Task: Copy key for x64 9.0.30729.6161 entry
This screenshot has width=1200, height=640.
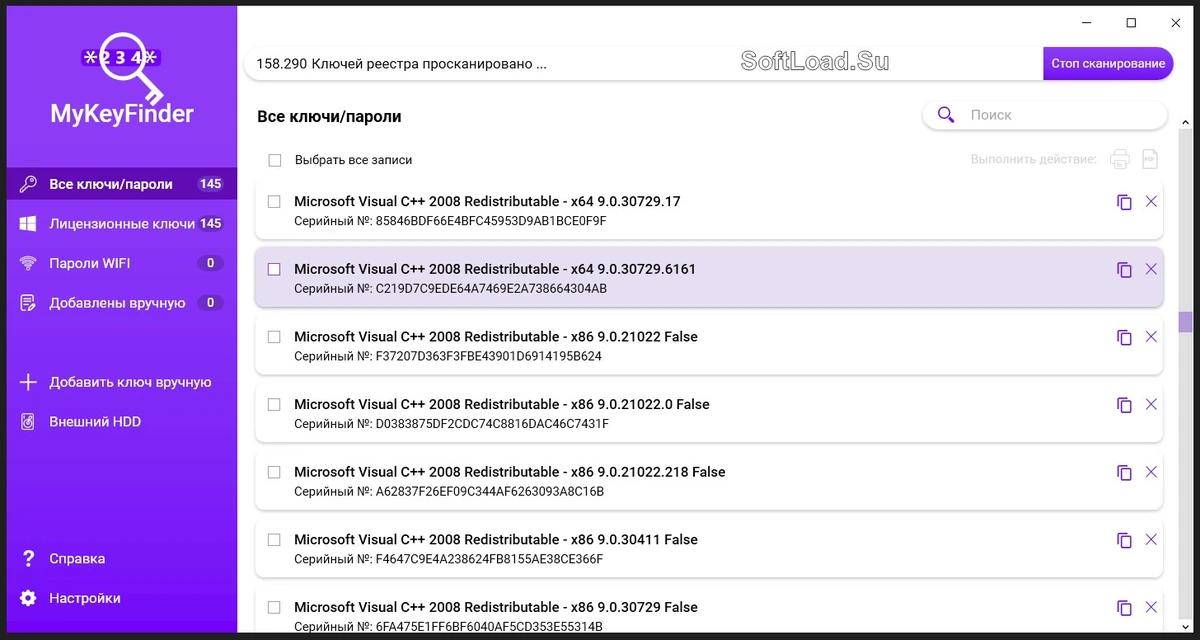Action: [x=1124, y=269]
